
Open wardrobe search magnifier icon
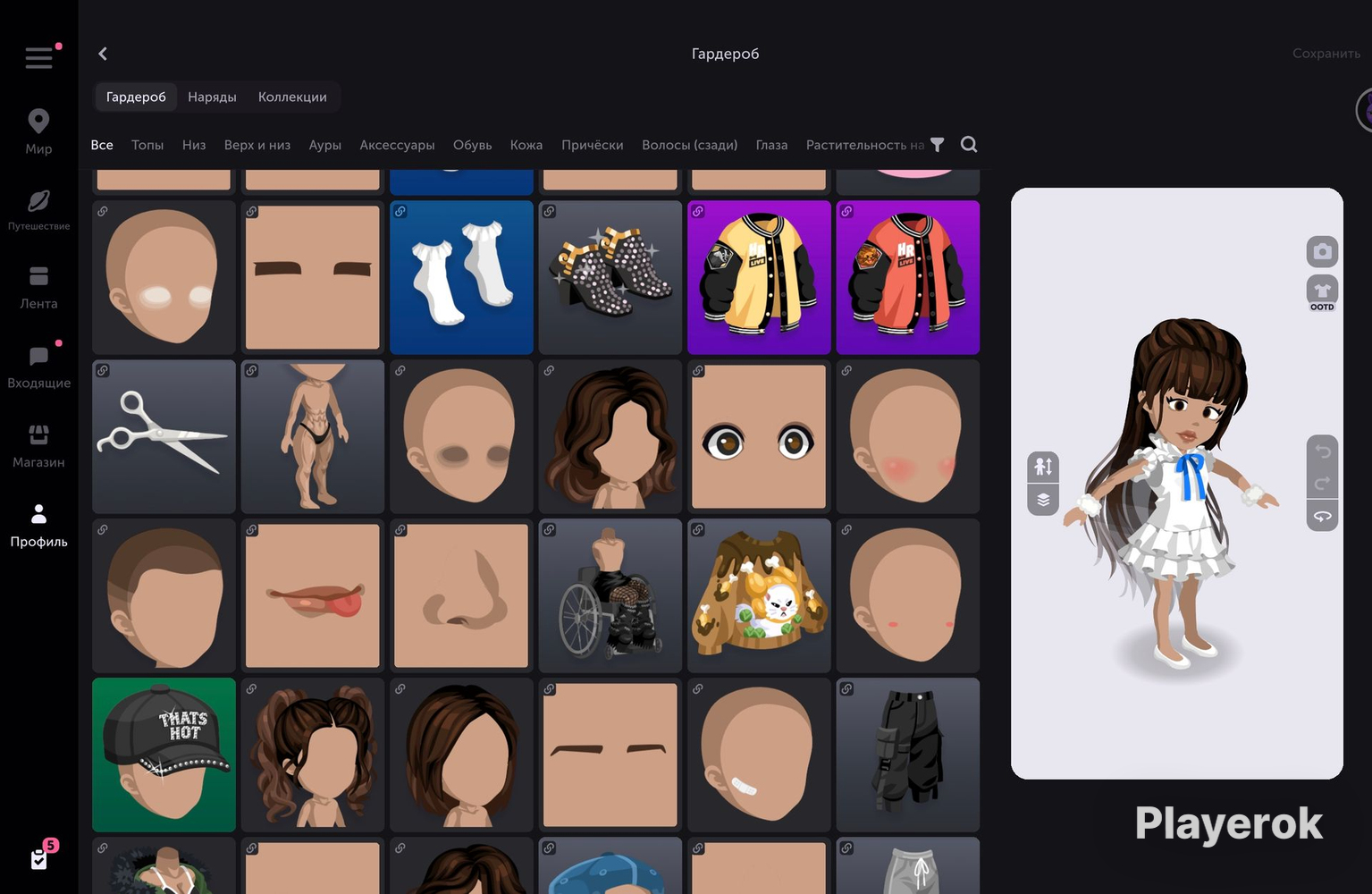[969, 145]
